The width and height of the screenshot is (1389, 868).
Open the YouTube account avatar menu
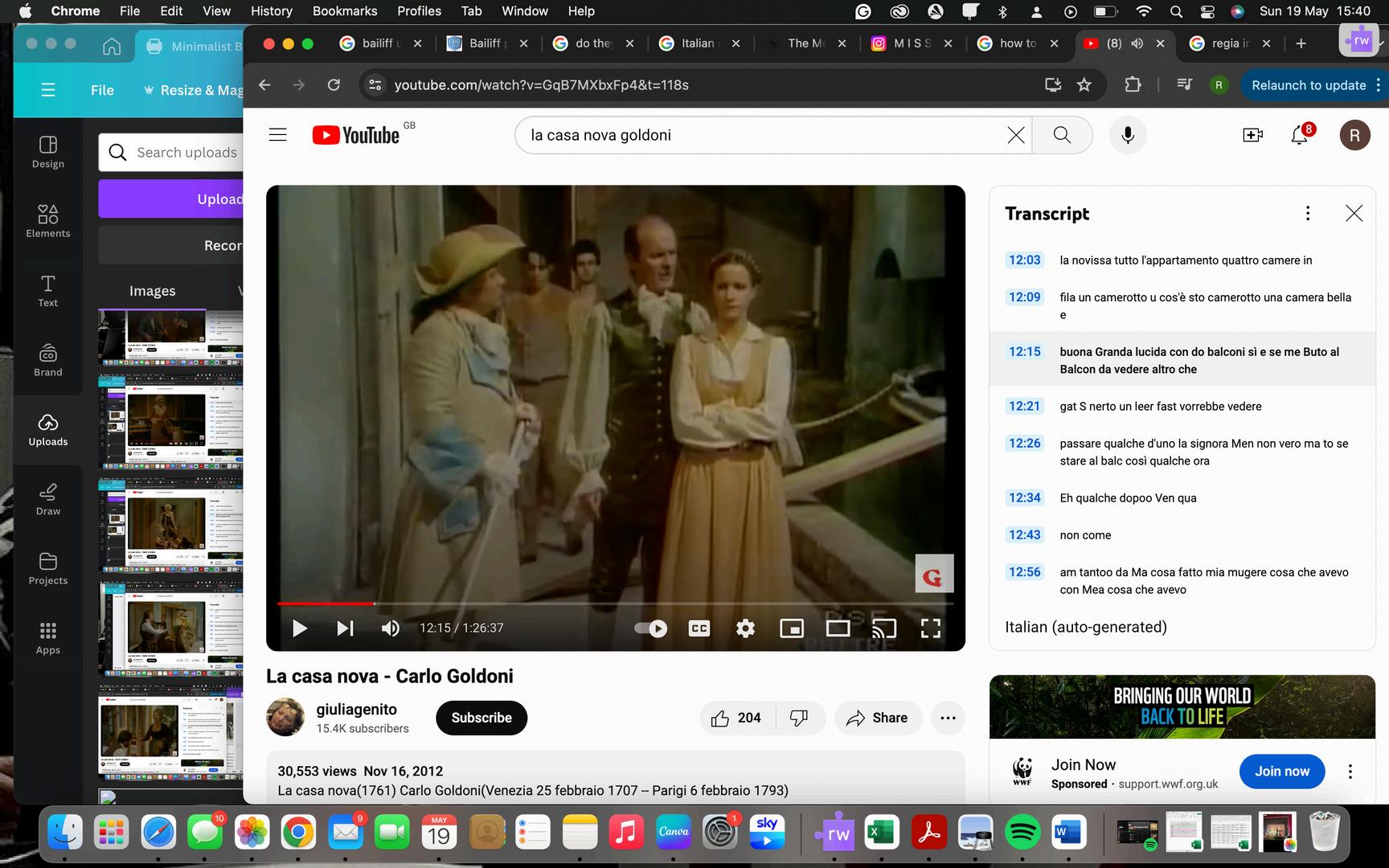[1354, 135]
